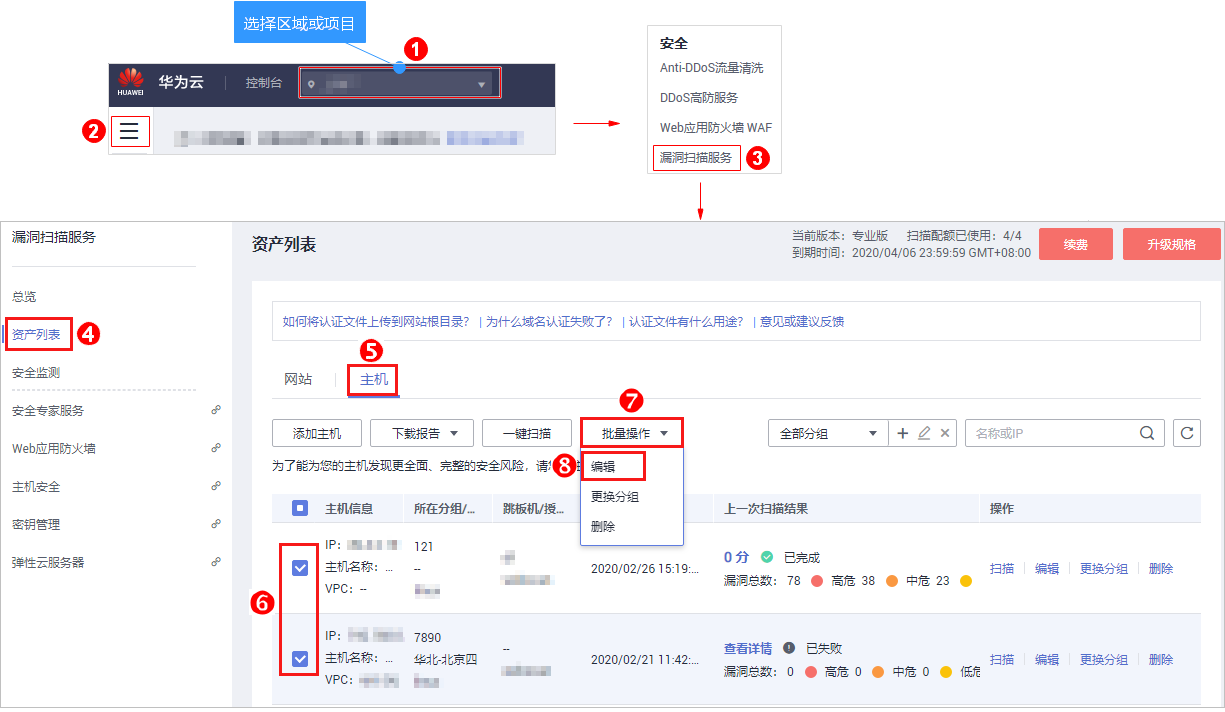Switch to the 网站 tab
Screen dimensions: 1225x712
tap(298, 380)
